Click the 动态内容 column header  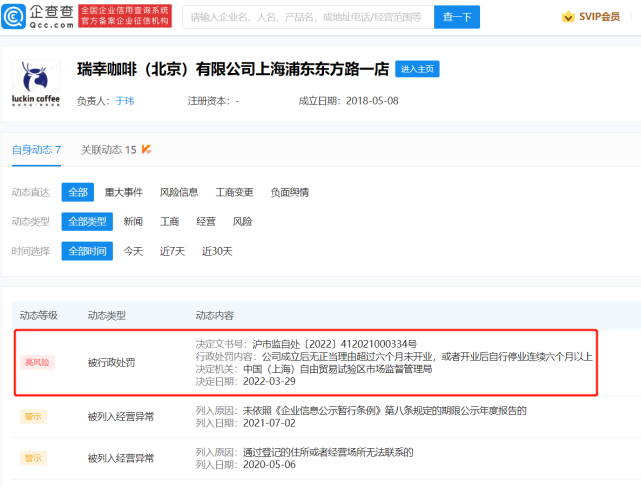click(214, 316)
